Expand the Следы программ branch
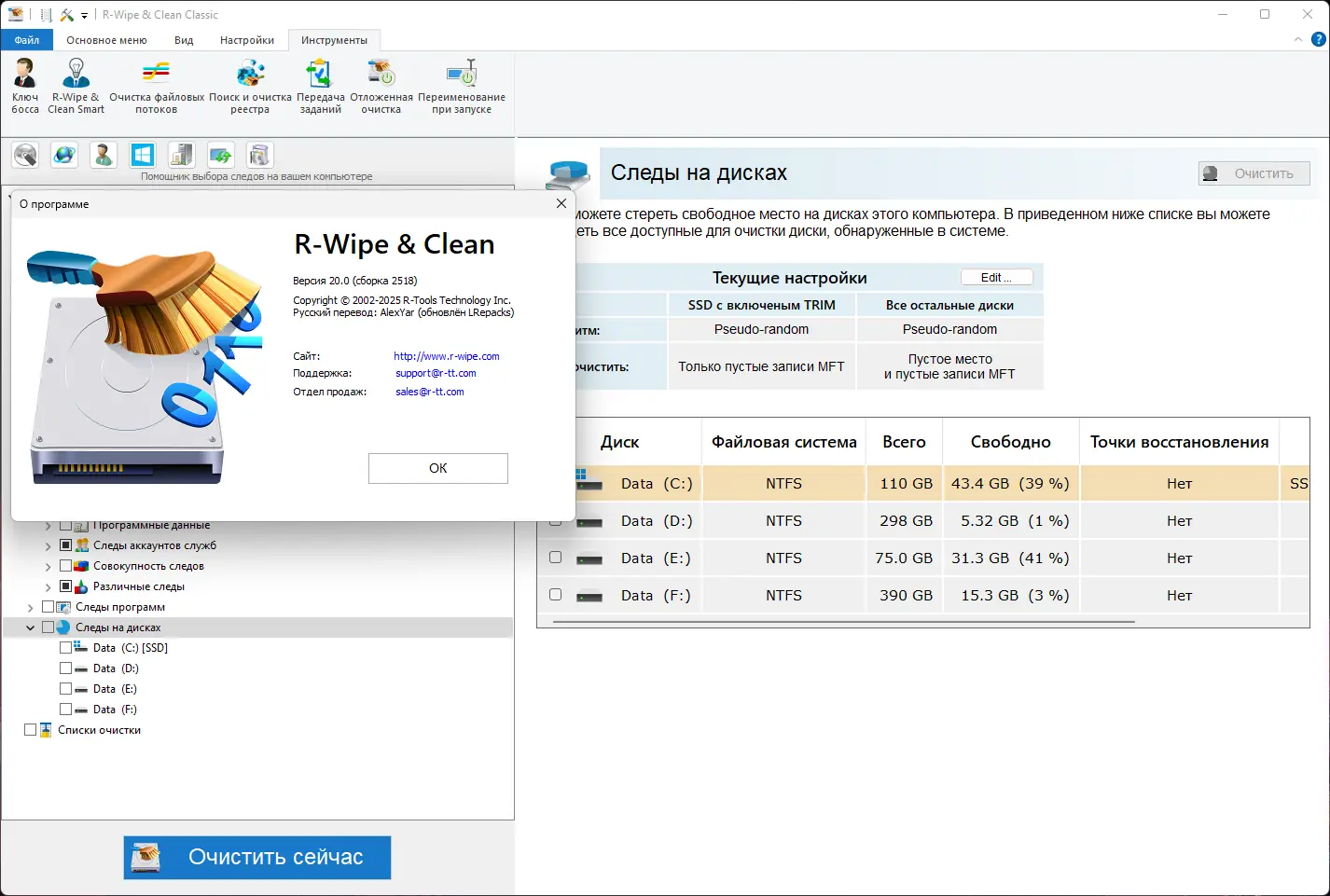The image size is (1330, 896). coord(30,606)
